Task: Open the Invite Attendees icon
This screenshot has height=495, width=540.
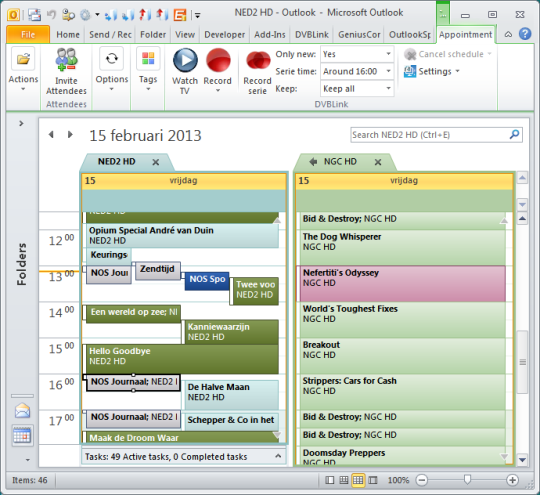Action: pyautogui.click(x=66, y=59)
